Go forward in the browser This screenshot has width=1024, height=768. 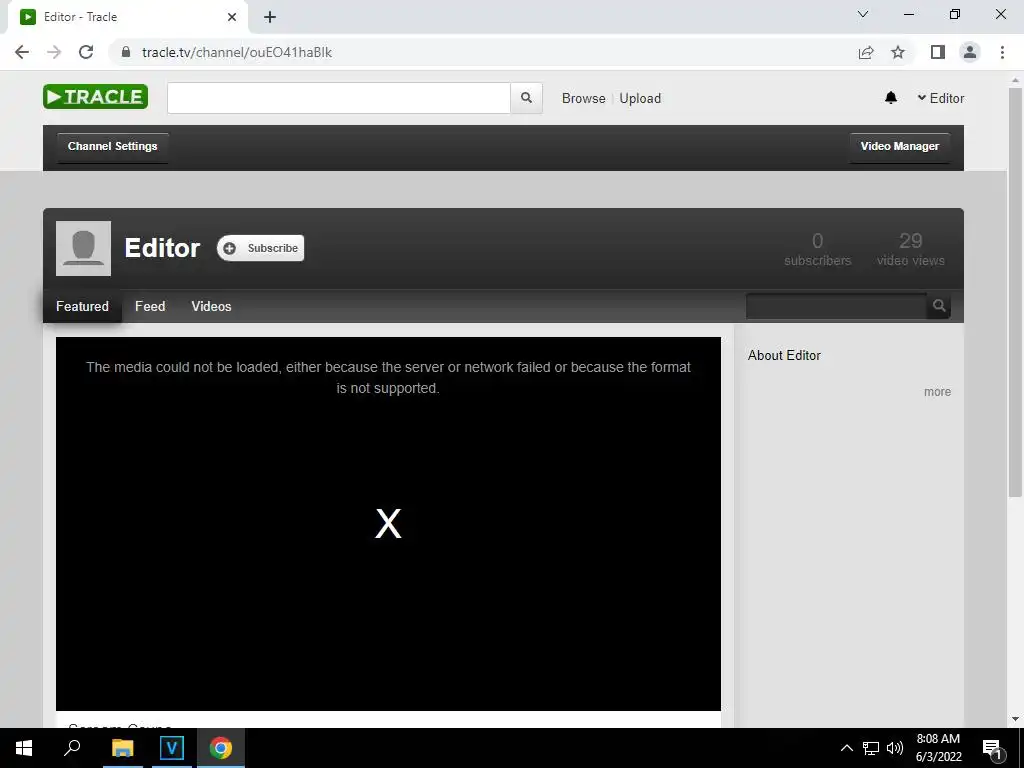54,52
